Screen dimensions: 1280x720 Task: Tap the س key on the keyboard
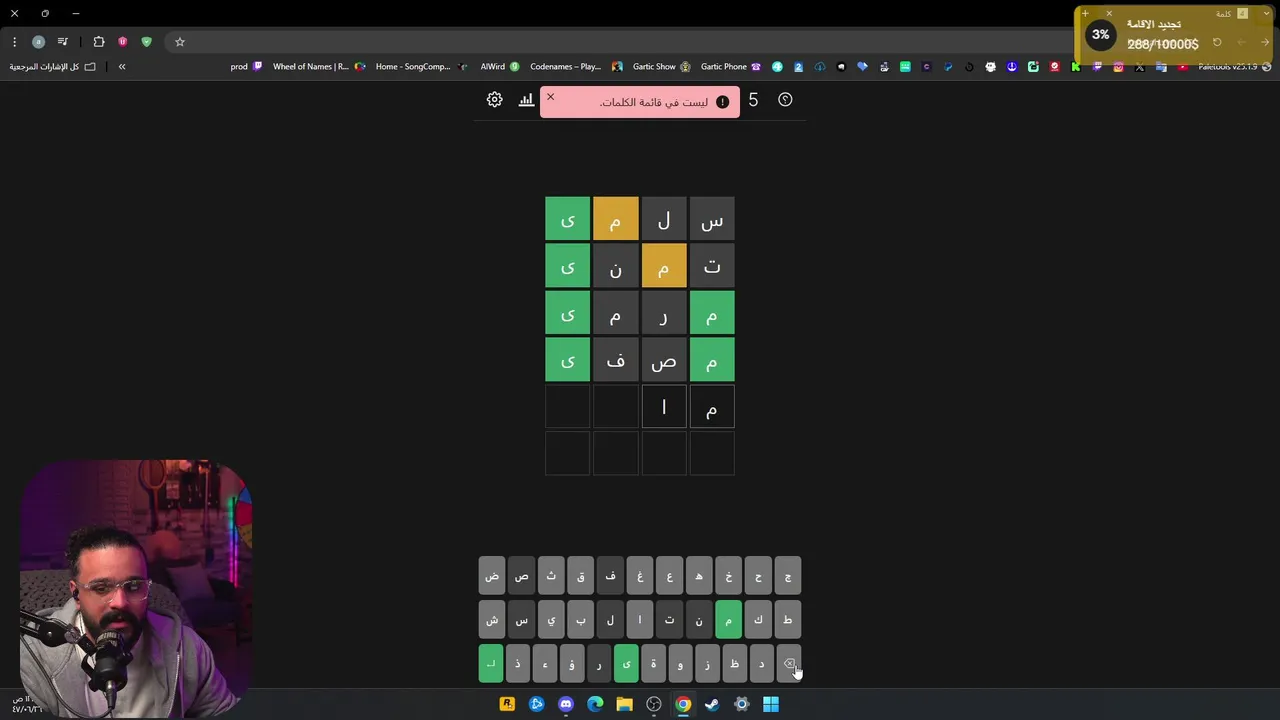(x=521, y=620)
